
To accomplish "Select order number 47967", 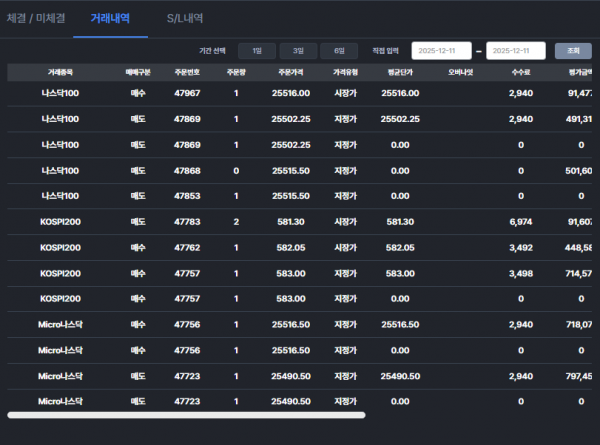I will 187,93.
